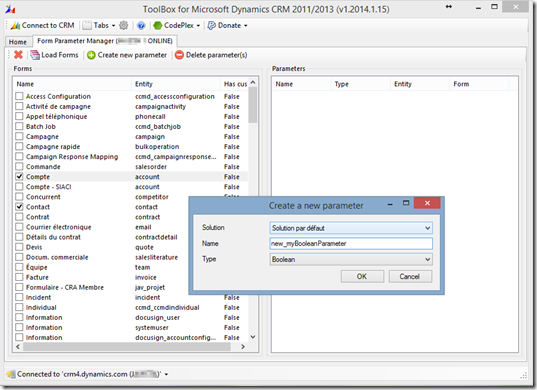Click the Delete parameter(s) button label
Image resolution: width=537 pixels, height=390 pixels.
click(216, 55)
